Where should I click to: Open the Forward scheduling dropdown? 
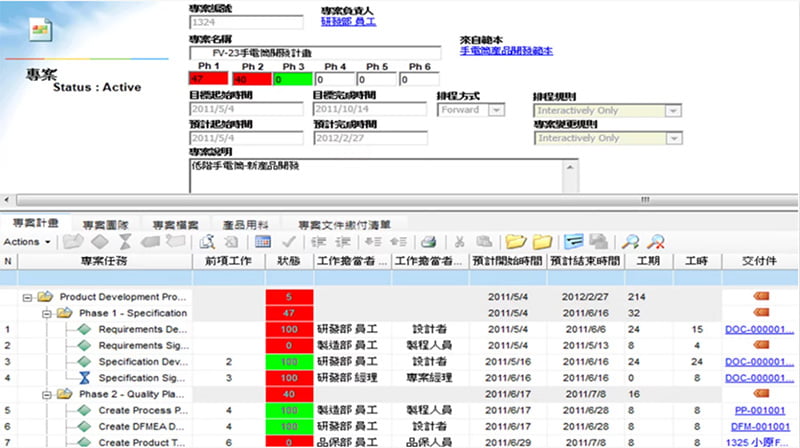point(496,110)
